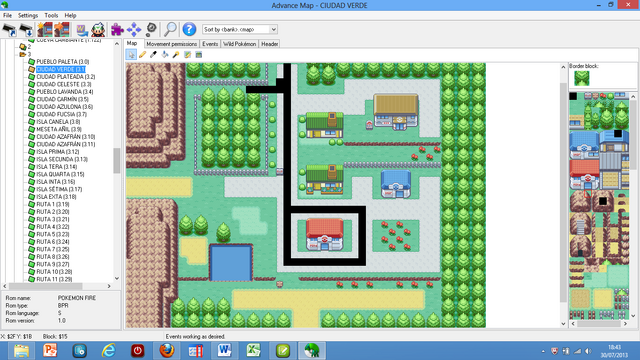640x360 pixels.
Task: Open the Sort by bank.map dropdown
Action: coord(240,29)
